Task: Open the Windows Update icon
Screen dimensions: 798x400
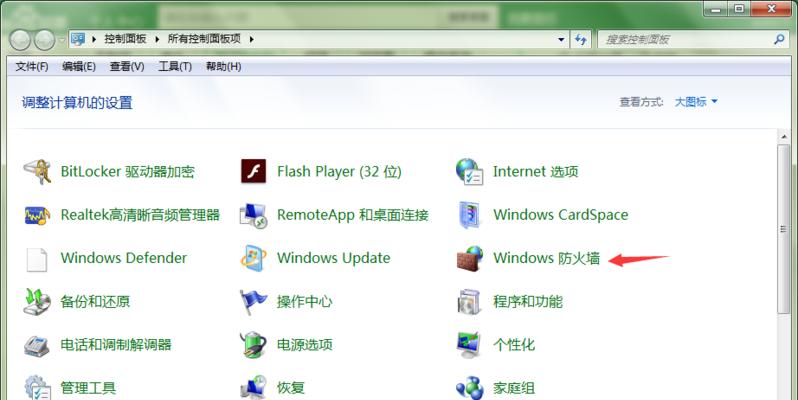Action: coord(253,259)
